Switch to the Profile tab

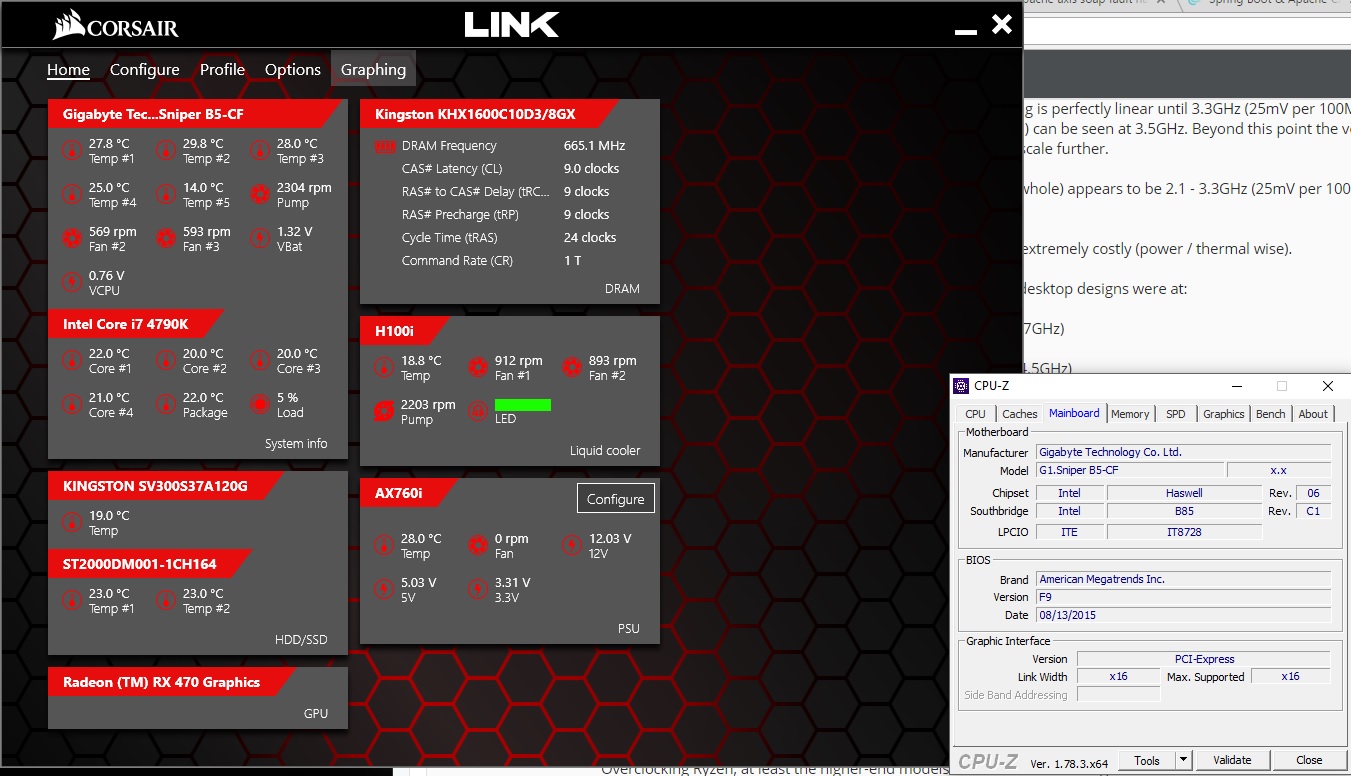pos(222,70)
